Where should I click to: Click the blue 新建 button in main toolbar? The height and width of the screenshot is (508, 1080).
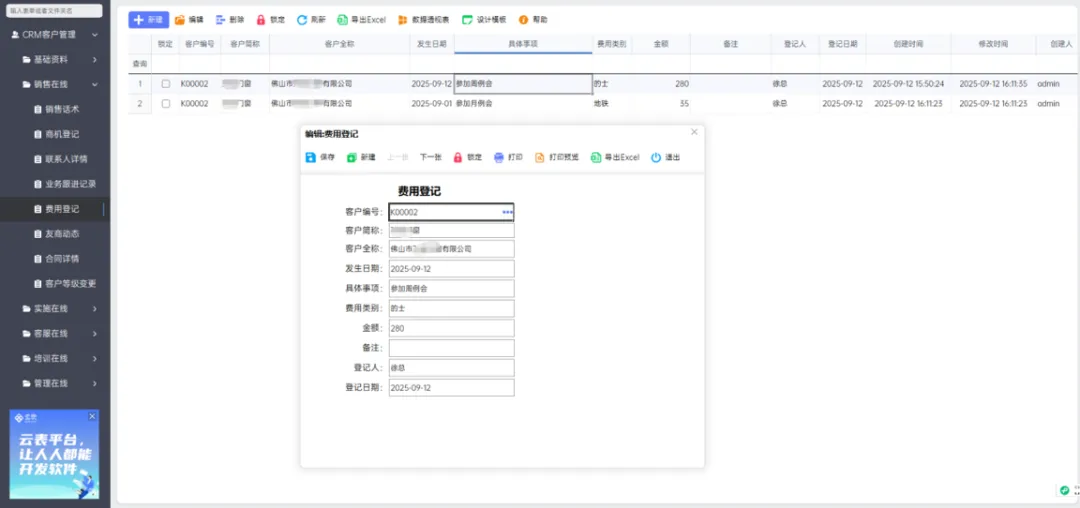coord(149,20)
